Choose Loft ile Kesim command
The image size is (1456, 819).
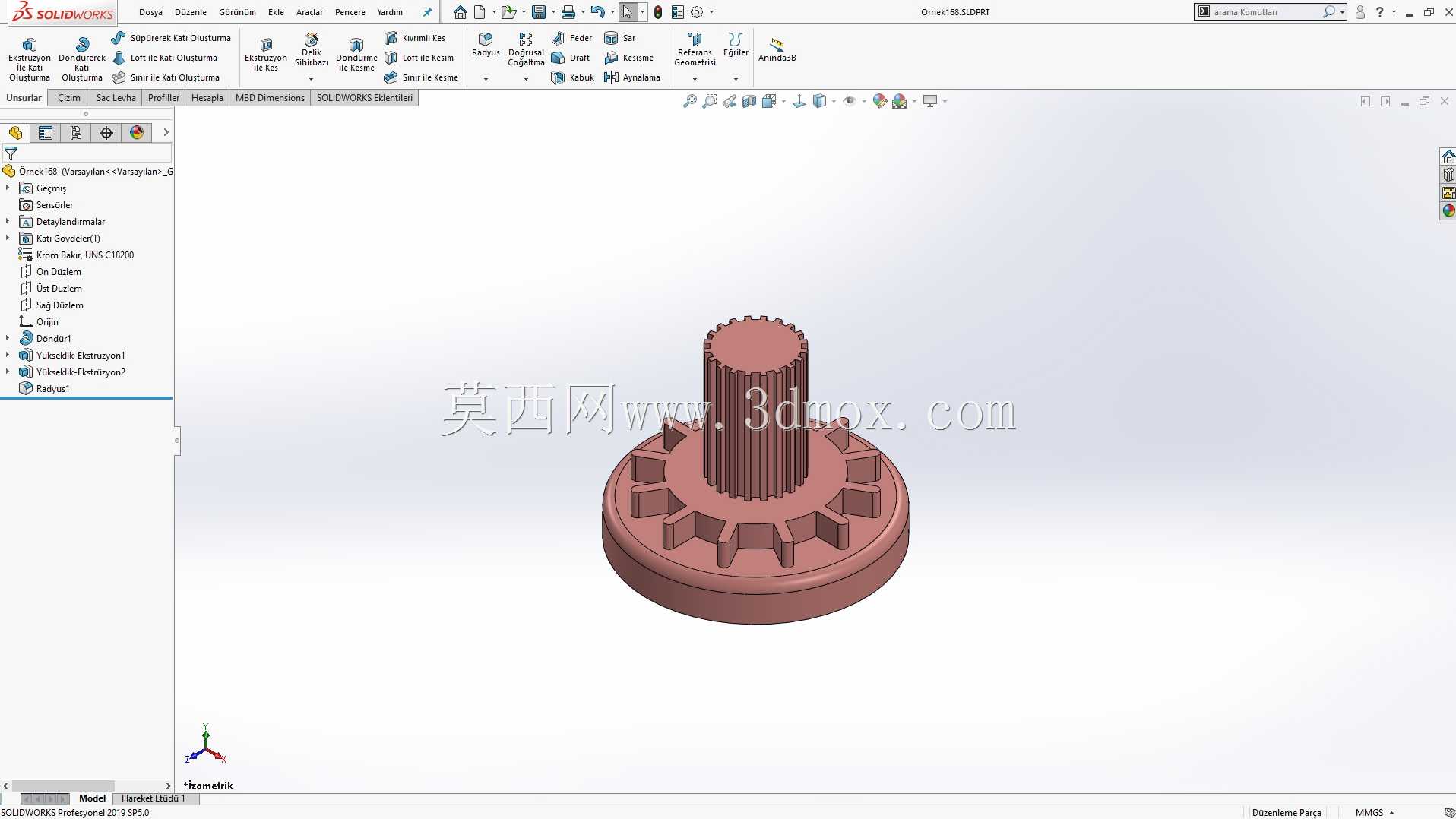419,58
